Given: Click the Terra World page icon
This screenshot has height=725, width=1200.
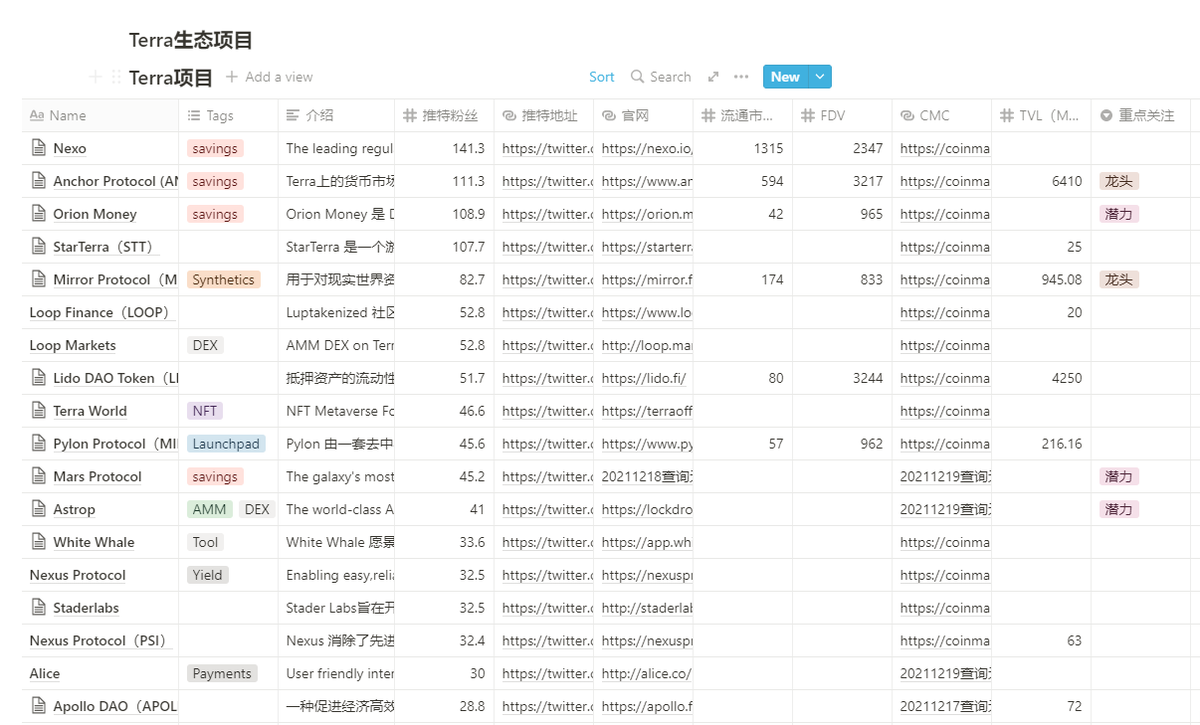Looking at the screenshot, I should coord(38,411).
